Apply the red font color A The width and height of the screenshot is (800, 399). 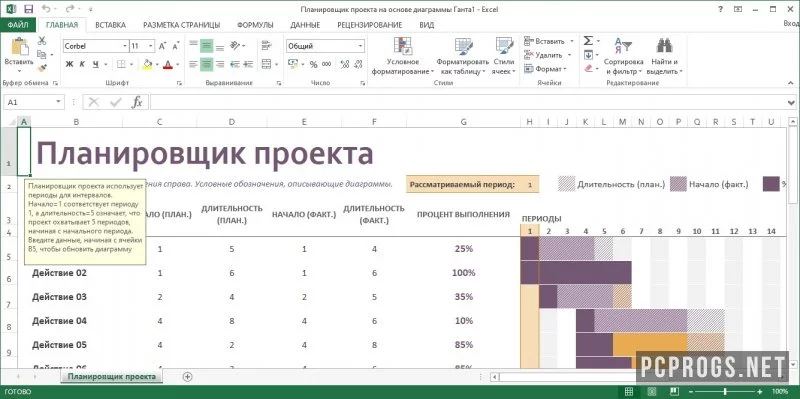tap(168, 64)
